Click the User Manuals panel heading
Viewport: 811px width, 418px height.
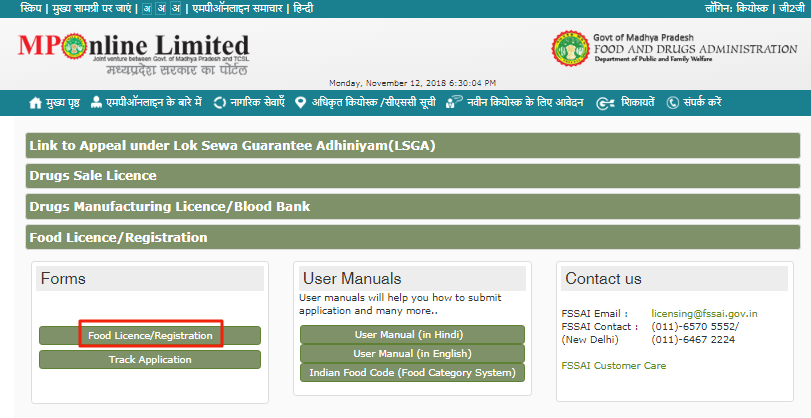pyautogui.click(x=412, y=278)
